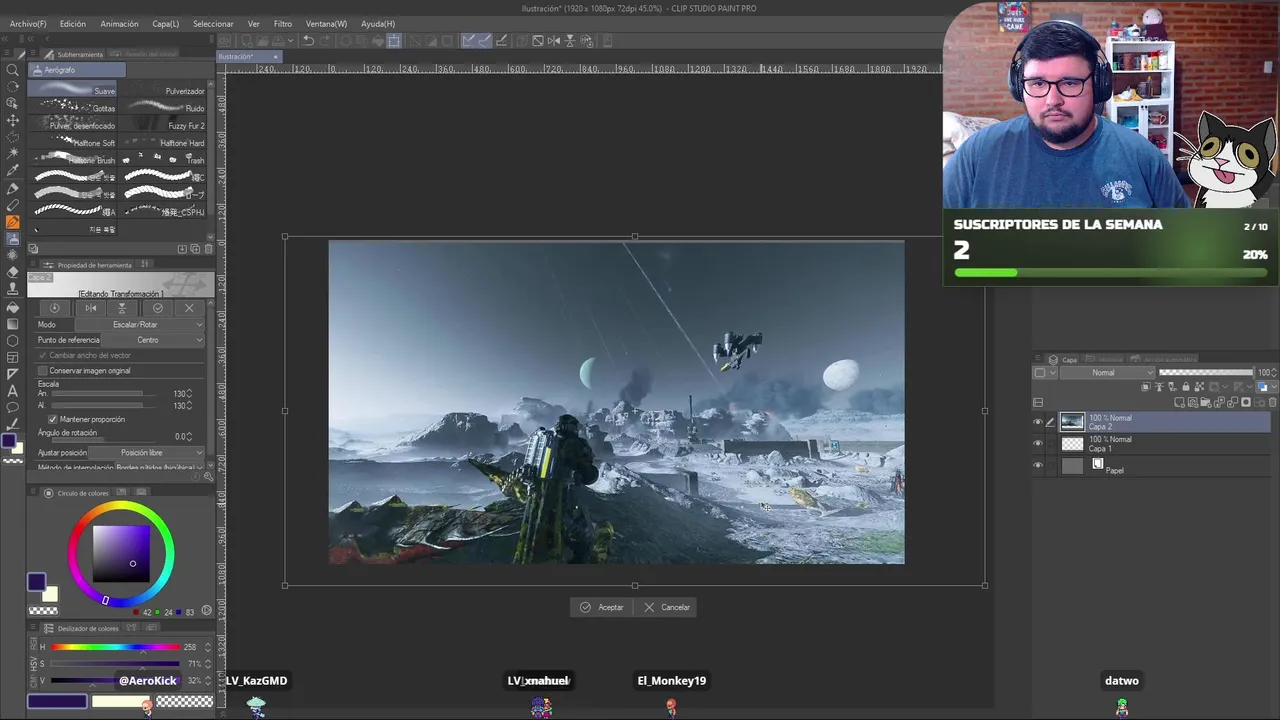Viewport: 1280px width, 720px height.
Task: Open the Normal blend mode dropdown
Action: coord(1106,373)
